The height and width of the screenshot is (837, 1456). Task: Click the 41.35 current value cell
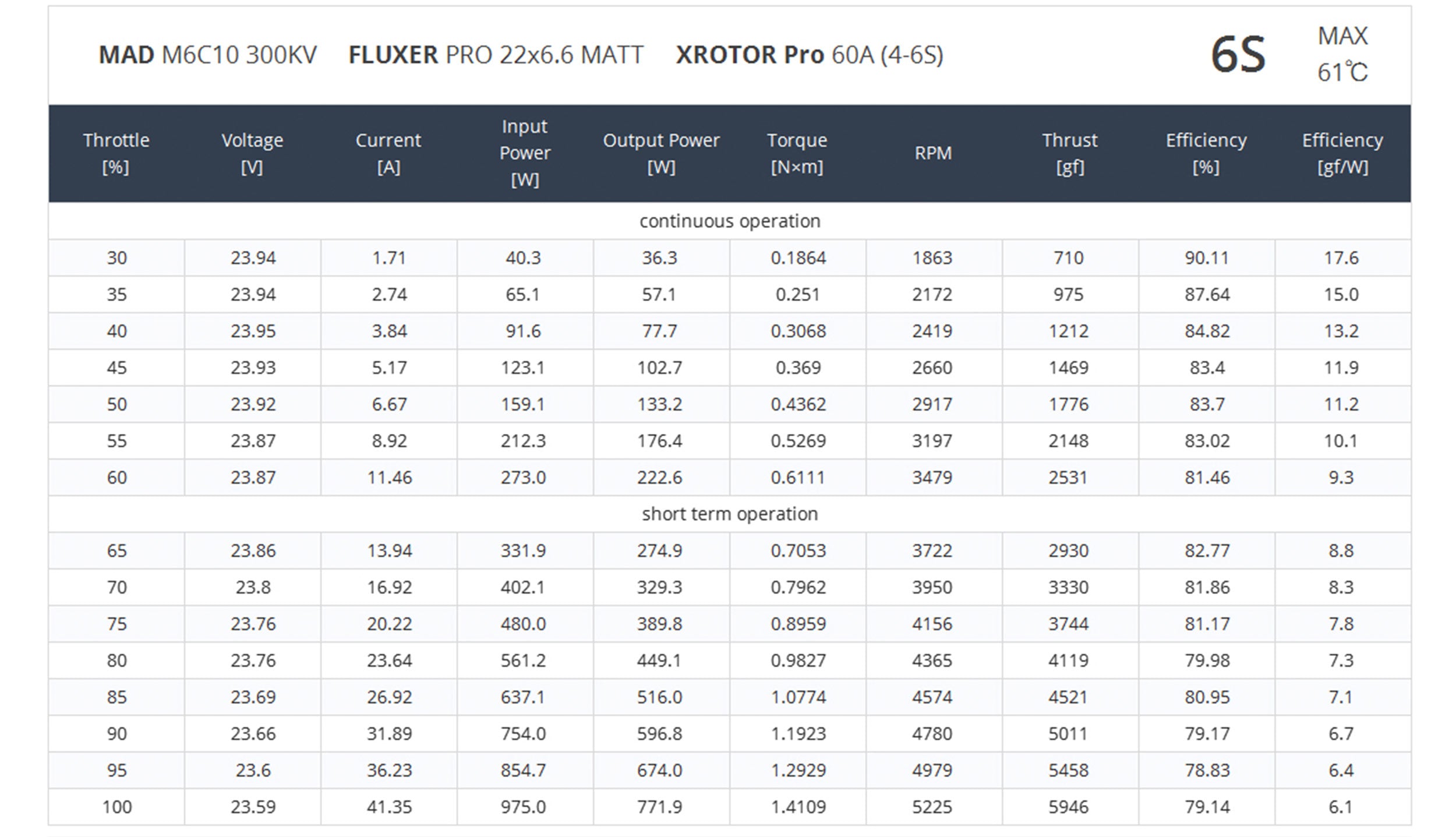[389, 807]
